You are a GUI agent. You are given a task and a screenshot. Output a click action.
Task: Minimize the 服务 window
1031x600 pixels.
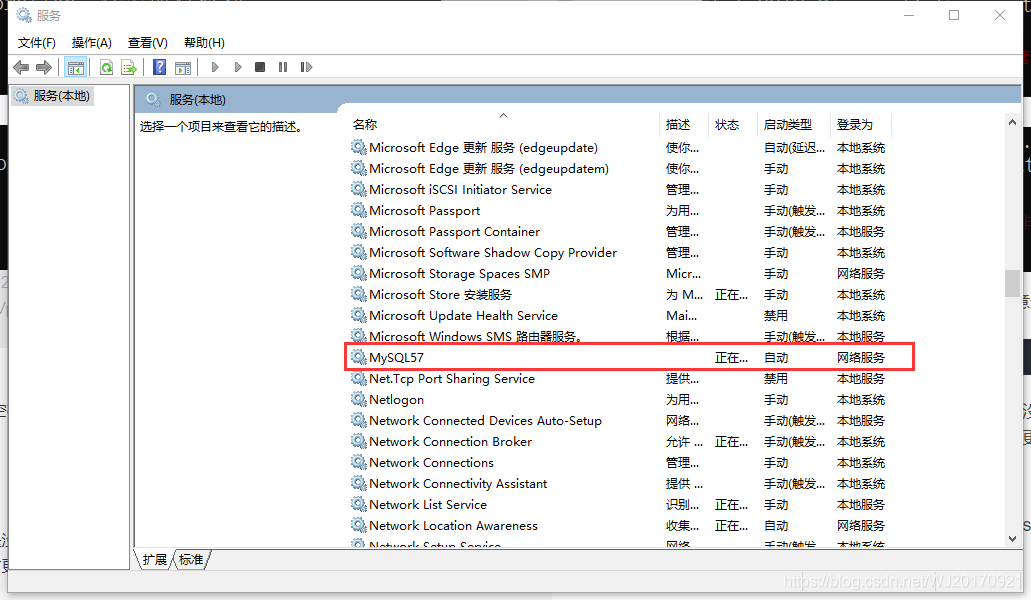[x=909, y=15]
